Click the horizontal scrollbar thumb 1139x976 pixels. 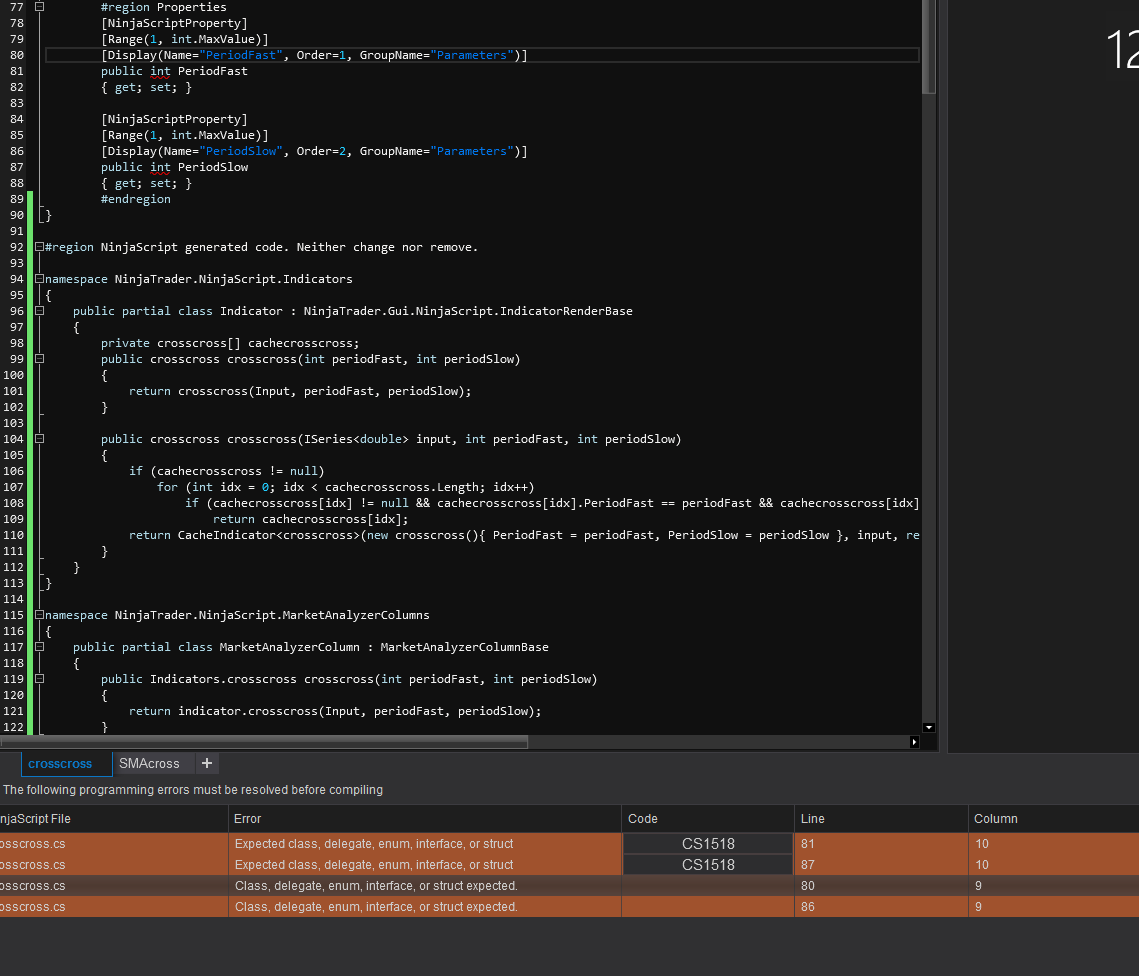click(264, 742)
